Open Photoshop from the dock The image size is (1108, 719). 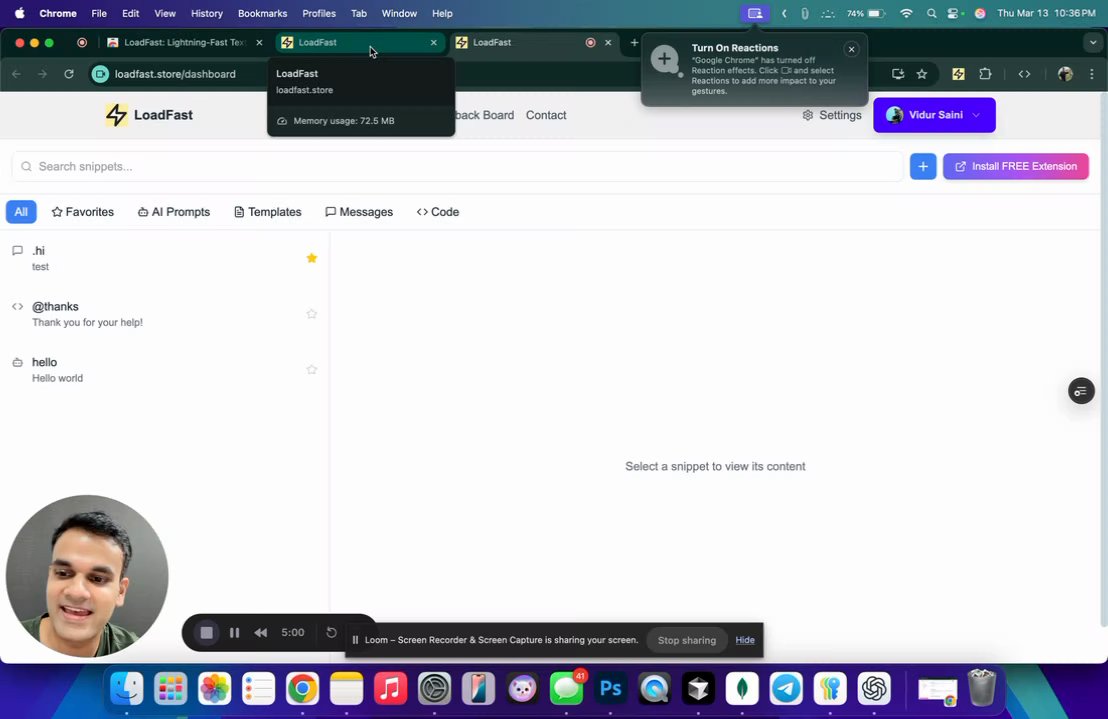[x=611, y=689]
